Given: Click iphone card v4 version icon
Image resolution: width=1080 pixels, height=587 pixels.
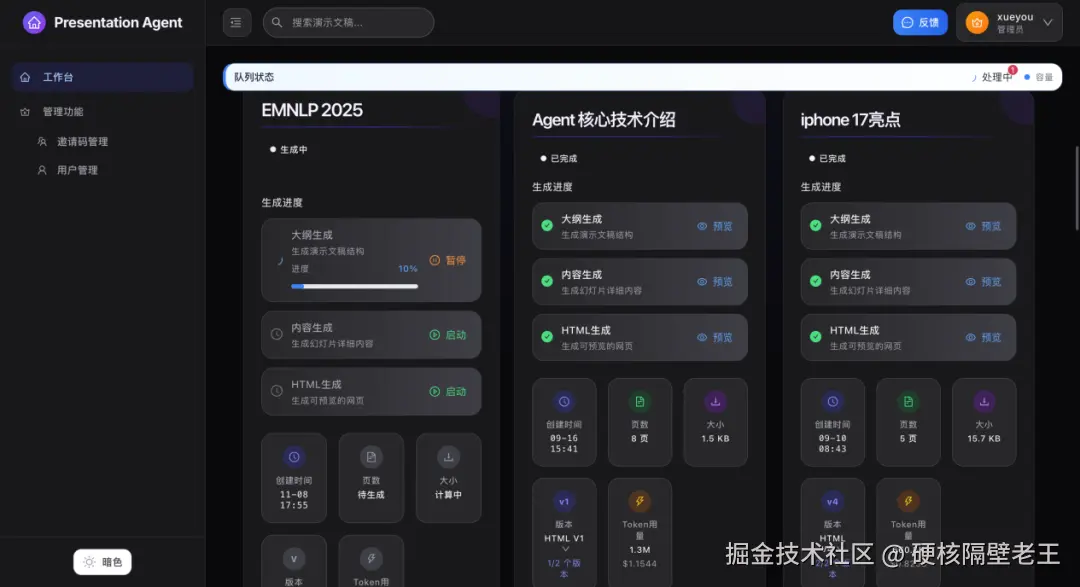Looking at the screenshot, I should (x=833, y=502).
